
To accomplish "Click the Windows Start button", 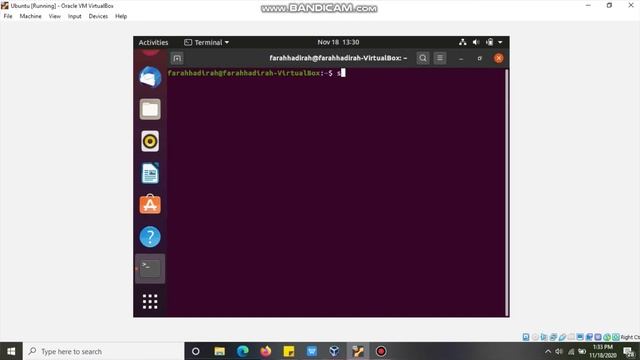I will pos(11,351).
